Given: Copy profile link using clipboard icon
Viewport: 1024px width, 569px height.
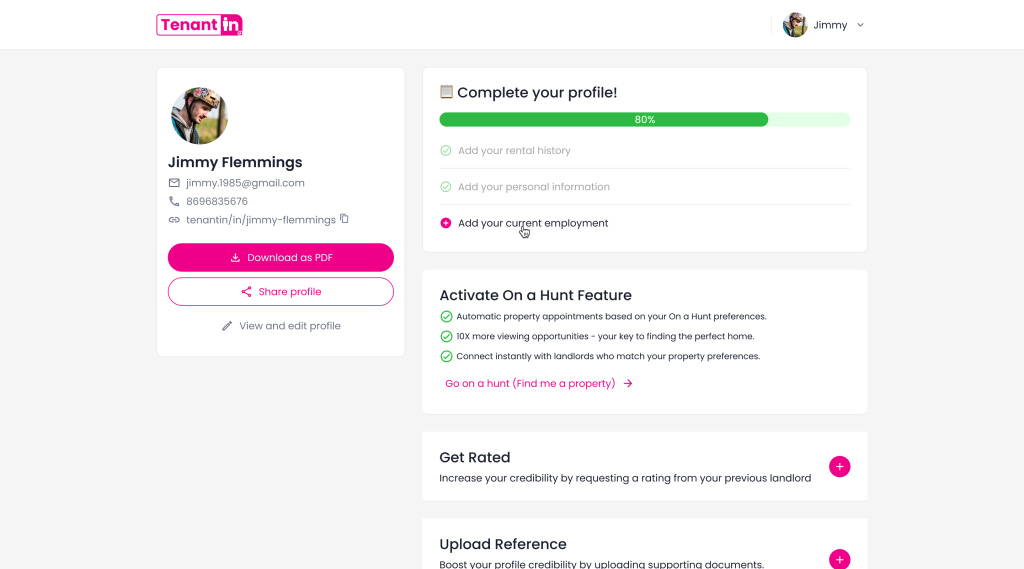Looking at the screenshot, I should (344, 219).
